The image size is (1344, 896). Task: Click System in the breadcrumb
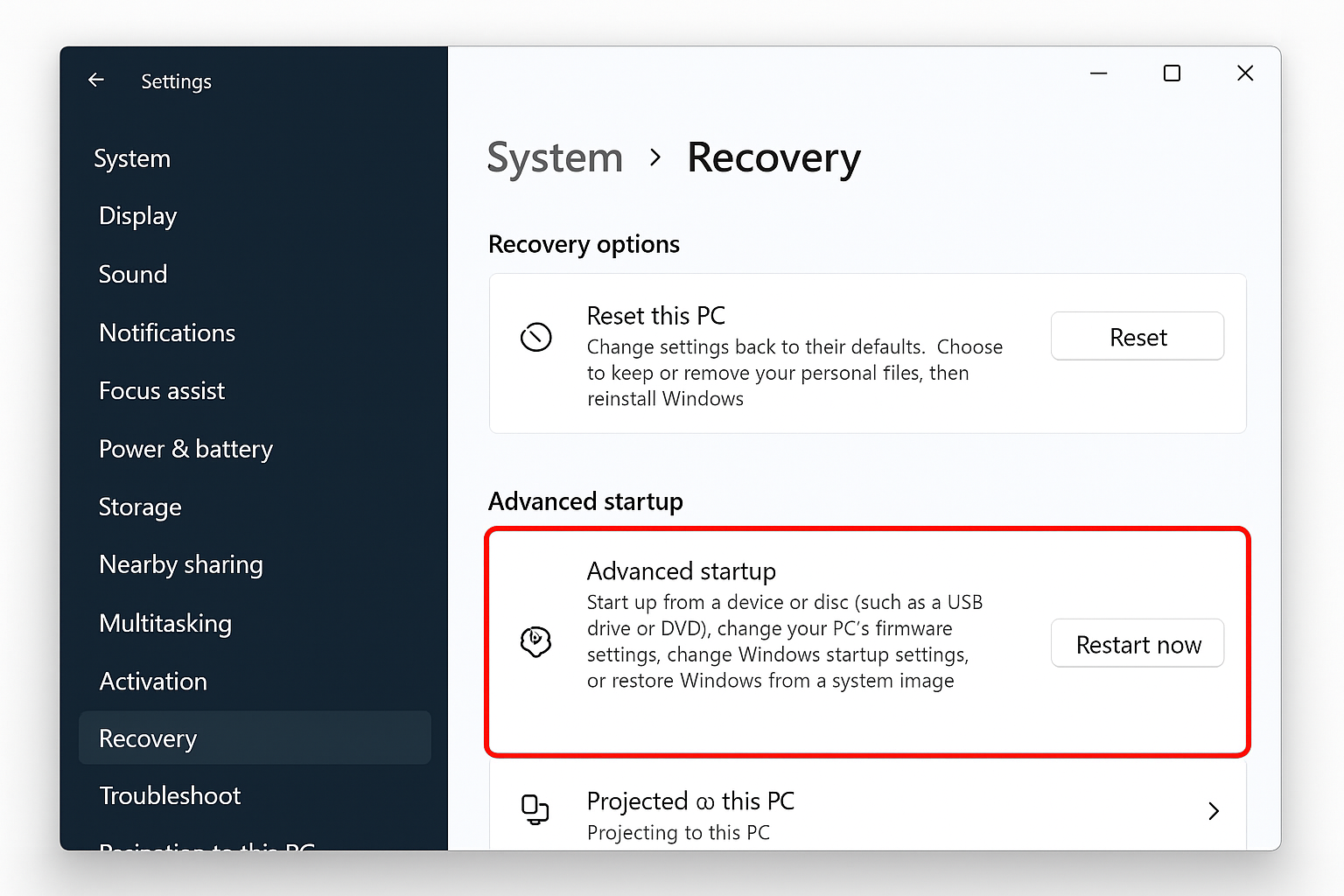coord(555,158)
